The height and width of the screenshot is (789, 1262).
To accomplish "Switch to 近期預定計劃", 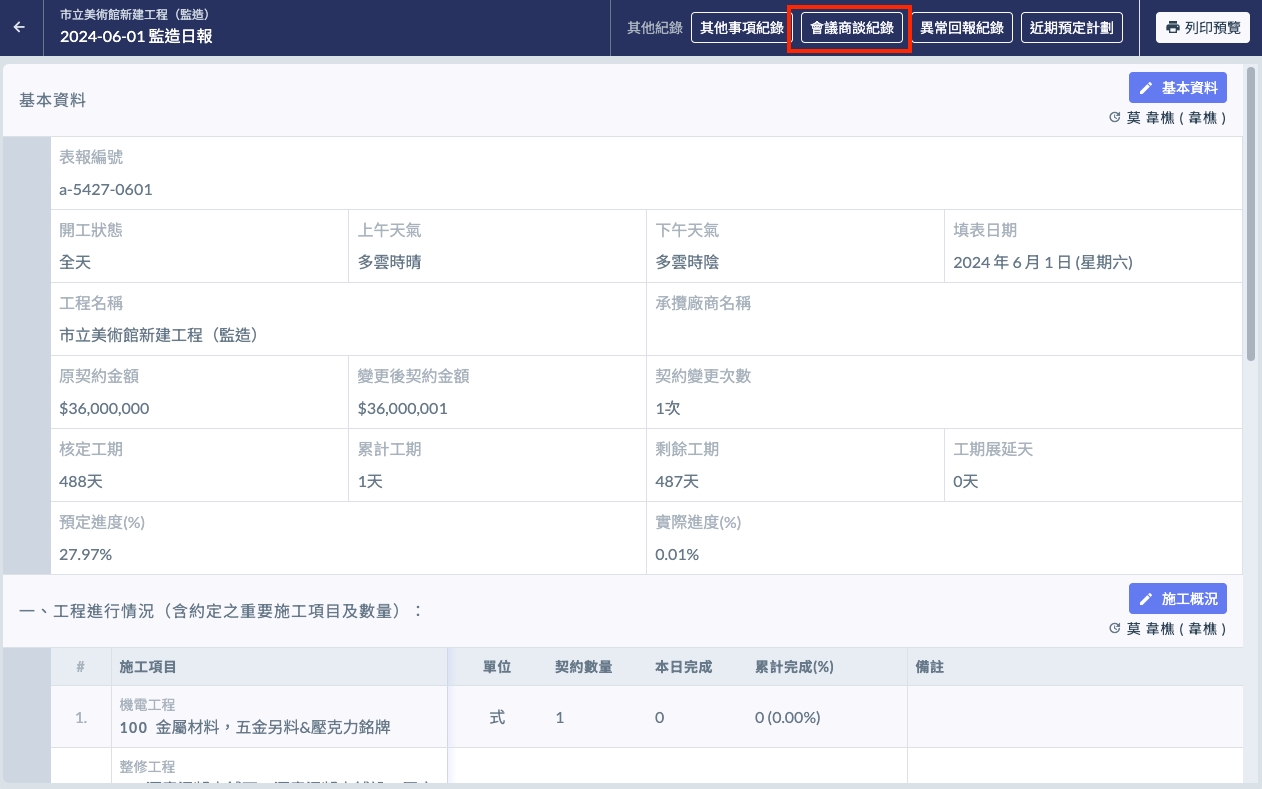I will pyautogui.click(x=1071, y=27).
